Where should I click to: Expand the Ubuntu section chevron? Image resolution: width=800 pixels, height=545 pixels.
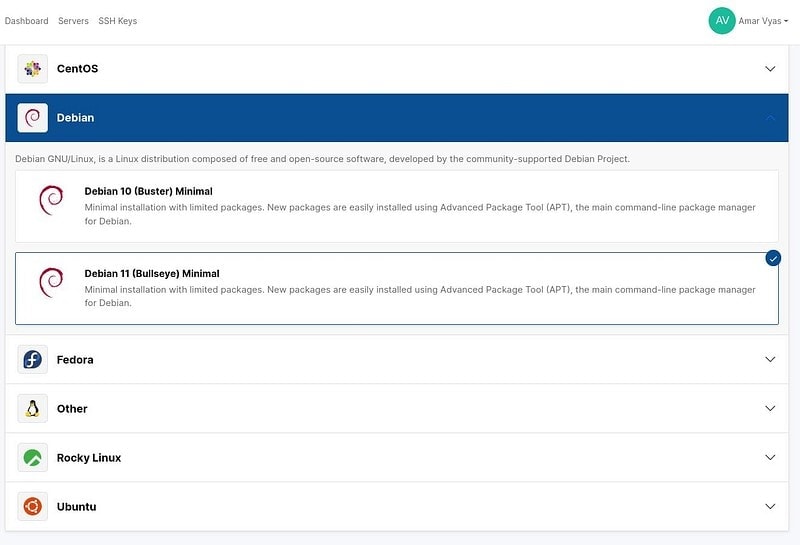click(770, 506)
